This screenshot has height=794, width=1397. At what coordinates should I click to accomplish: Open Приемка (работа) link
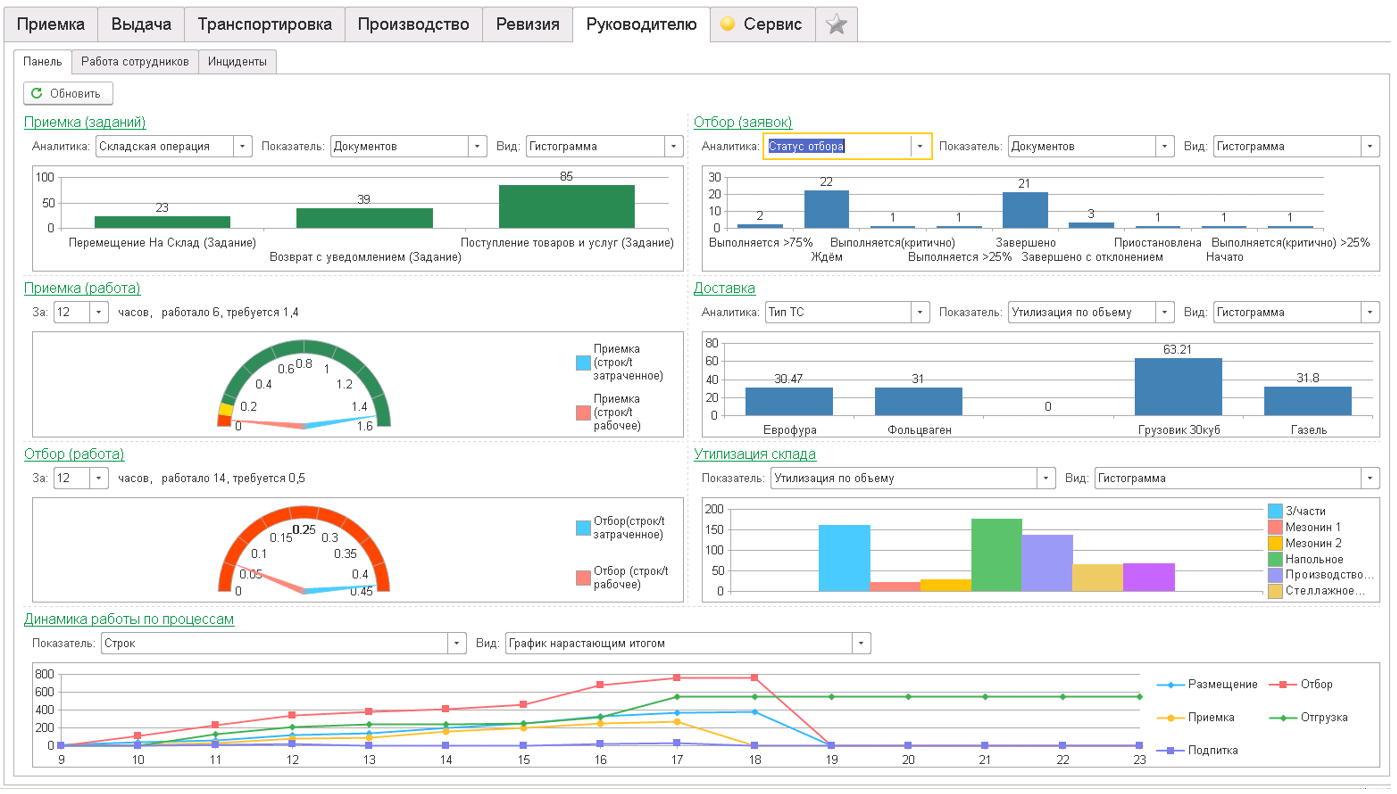82,288
